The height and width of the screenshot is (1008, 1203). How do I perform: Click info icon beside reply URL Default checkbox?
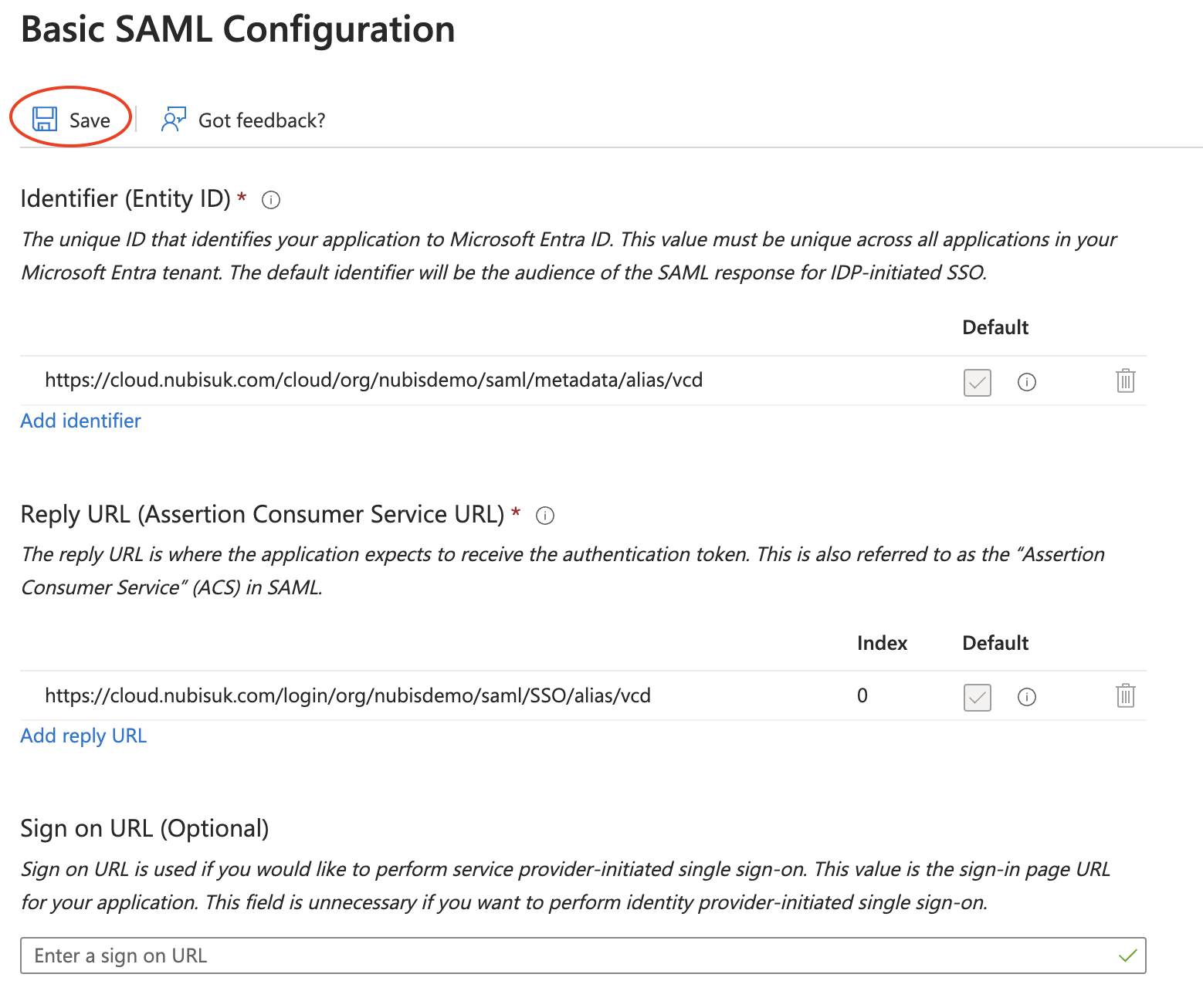tap(1026, 697)
